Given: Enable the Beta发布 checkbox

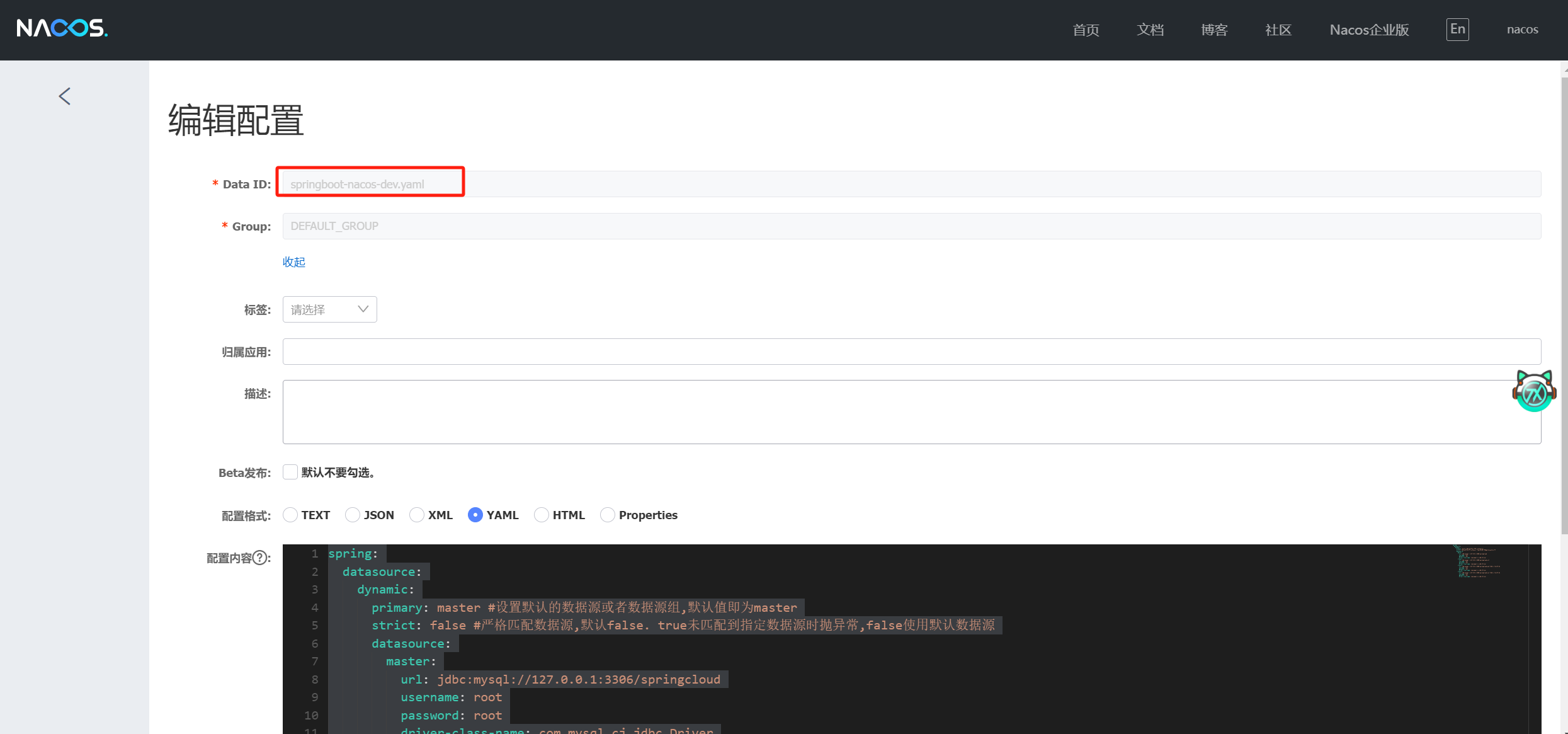Looking at the screenshot, I should (290, 472).
